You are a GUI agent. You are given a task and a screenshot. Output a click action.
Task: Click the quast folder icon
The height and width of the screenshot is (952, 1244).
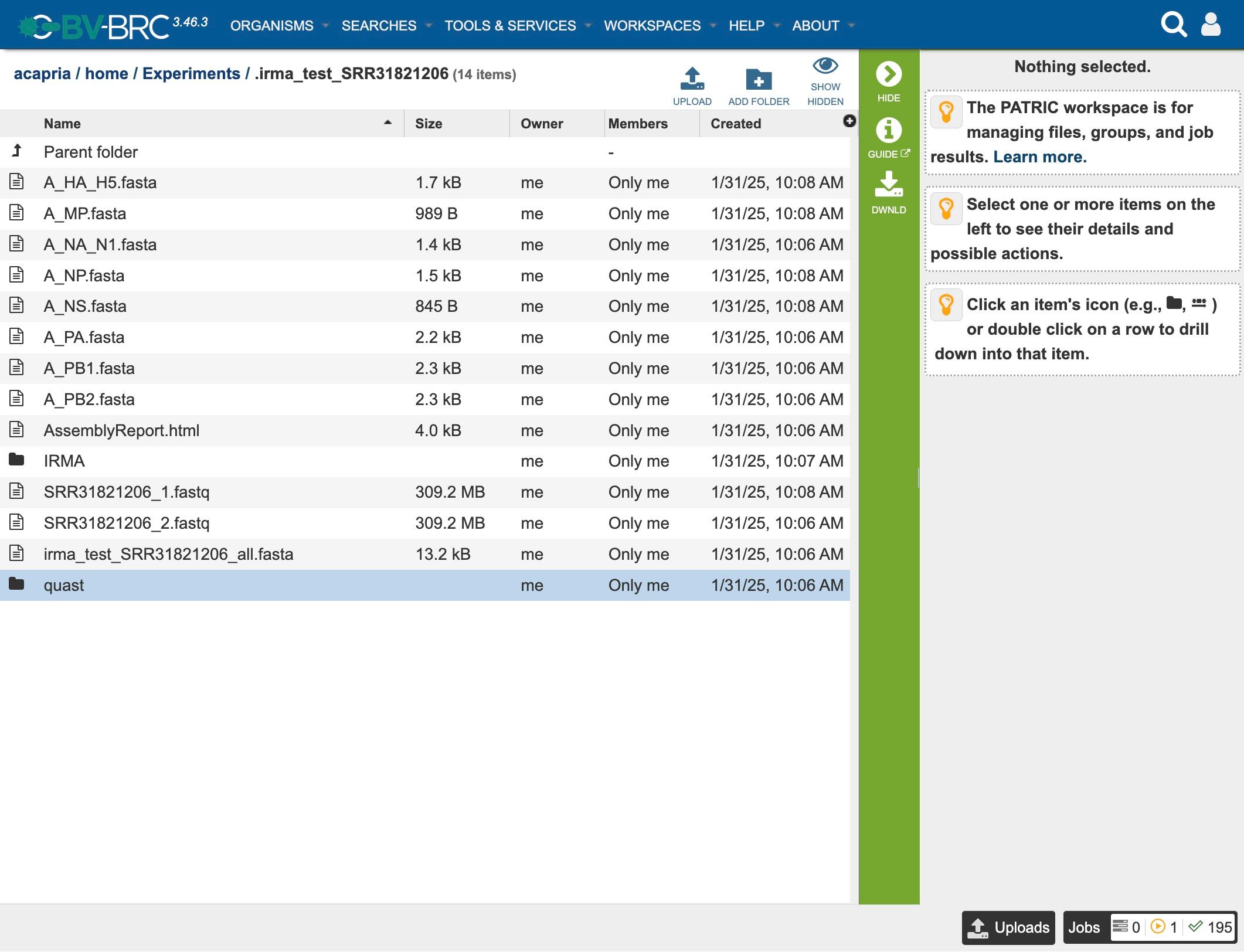tap(16, 584)
